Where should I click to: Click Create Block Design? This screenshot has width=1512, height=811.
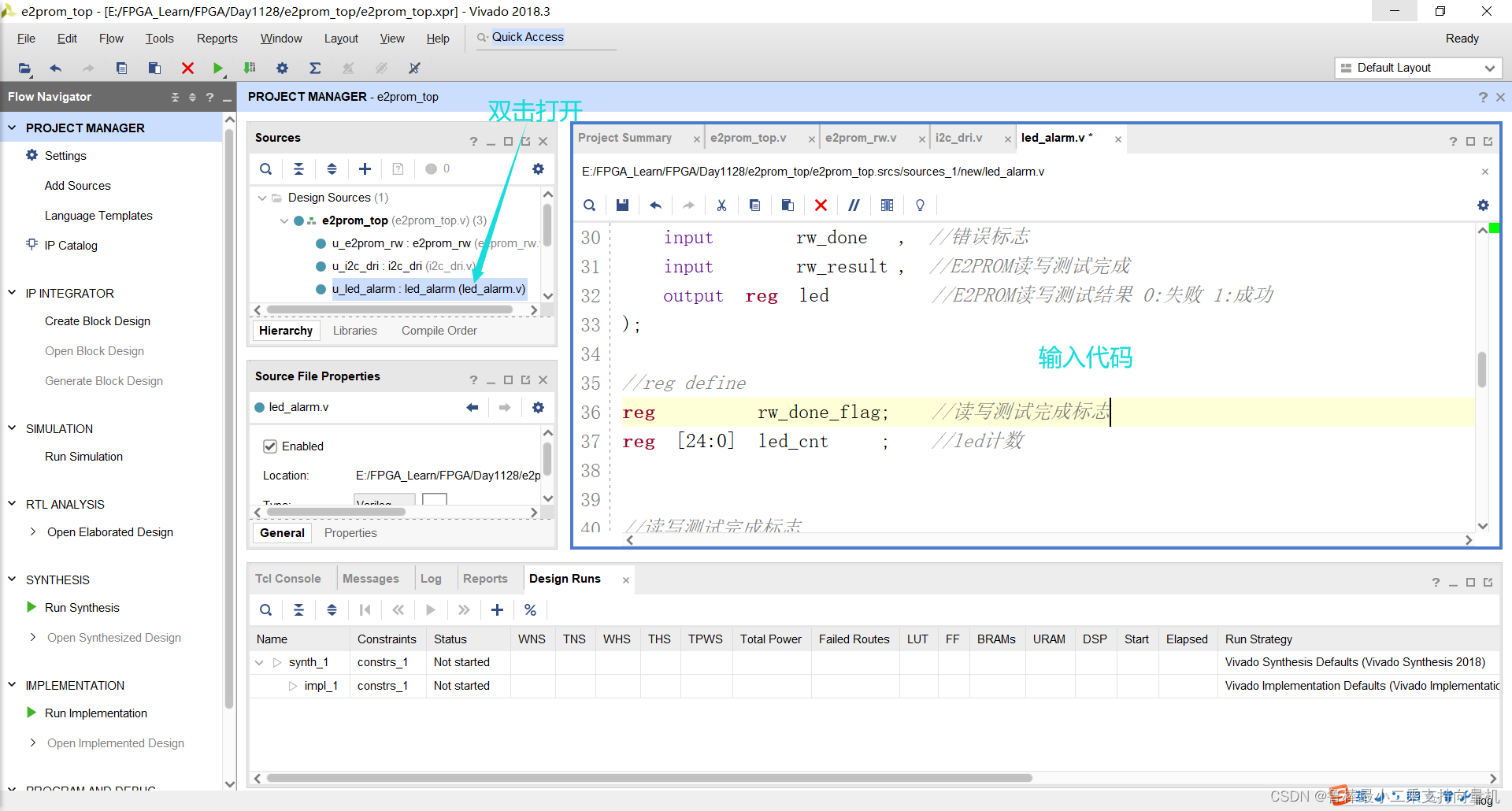[x=98, y=321]
